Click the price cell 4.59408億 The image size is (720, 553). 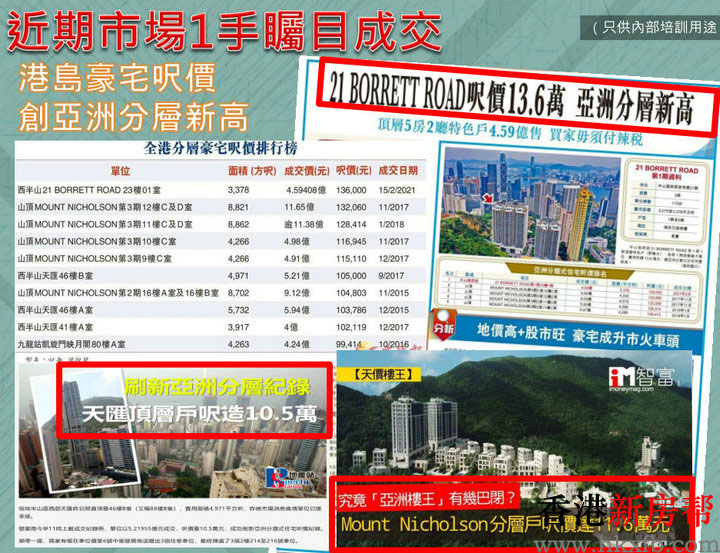pos(306,190)
